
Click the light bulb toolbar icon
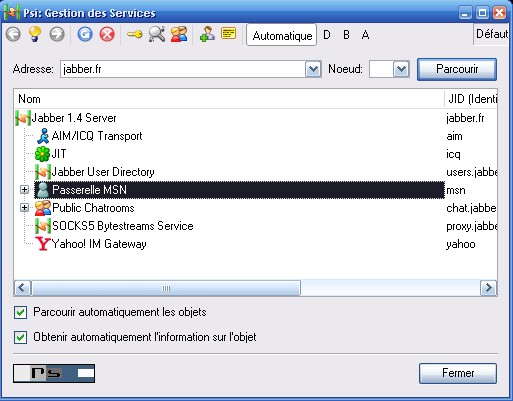[x=35, y=34]
